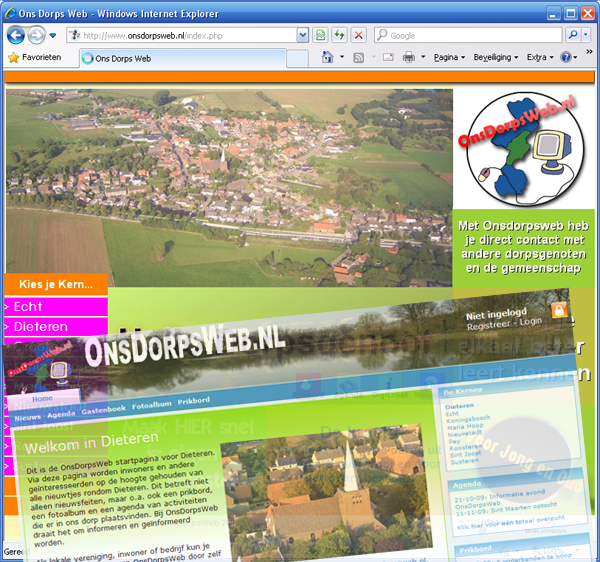
Task: Click the Read Mail icon
Action: coord(388,57)
